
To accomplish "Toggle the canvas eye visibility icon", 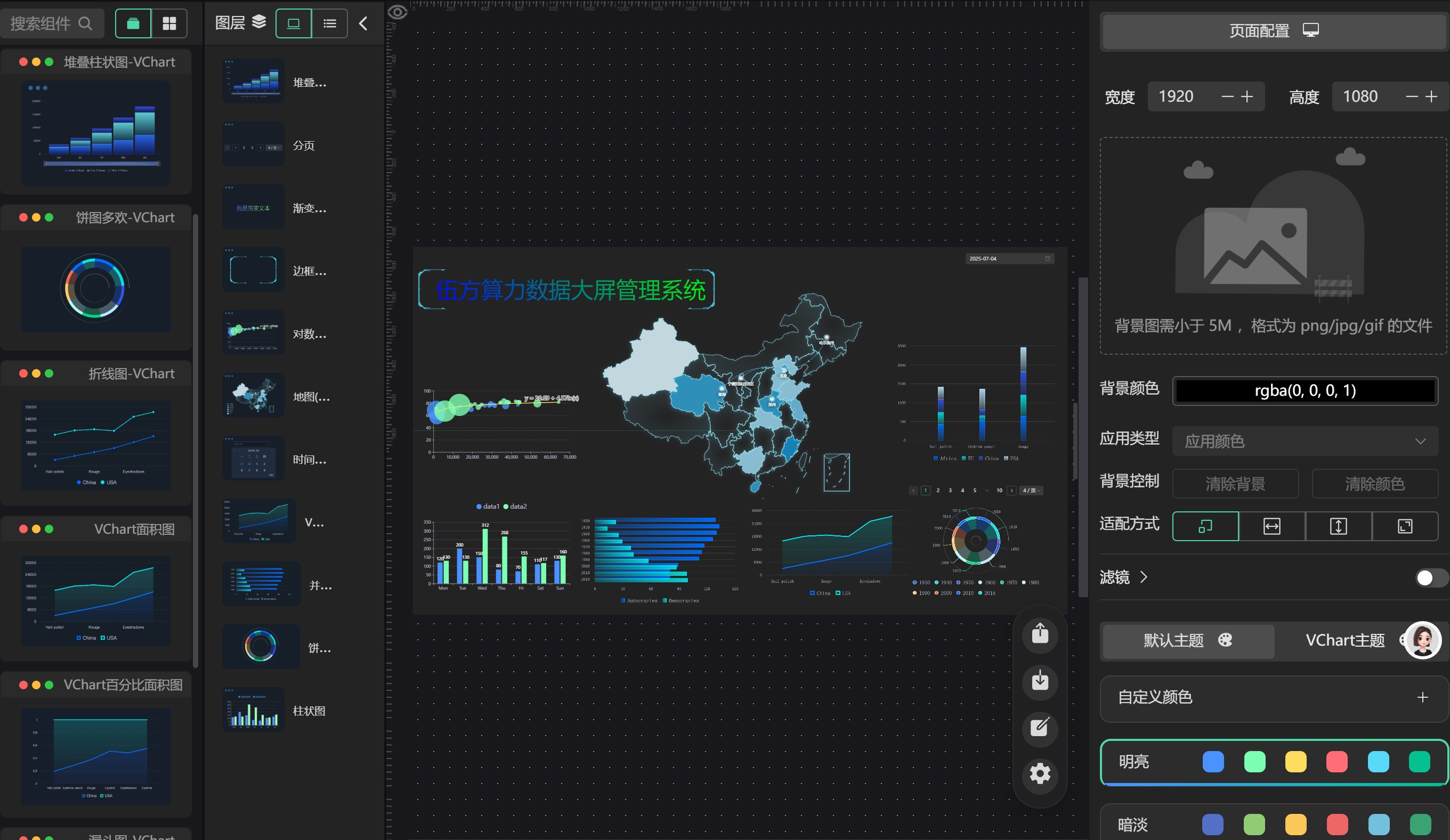I will pos(398,12).
